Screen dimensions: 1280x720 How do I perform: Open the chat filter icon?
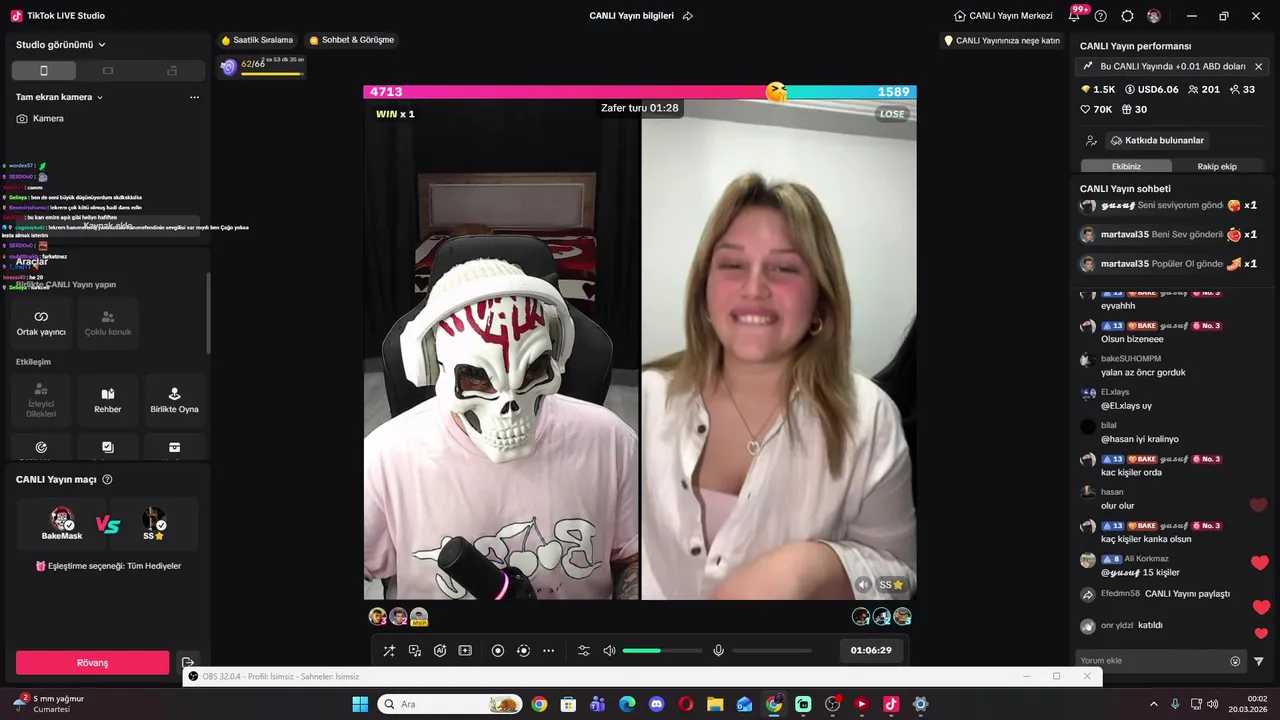pos(1259,661)
